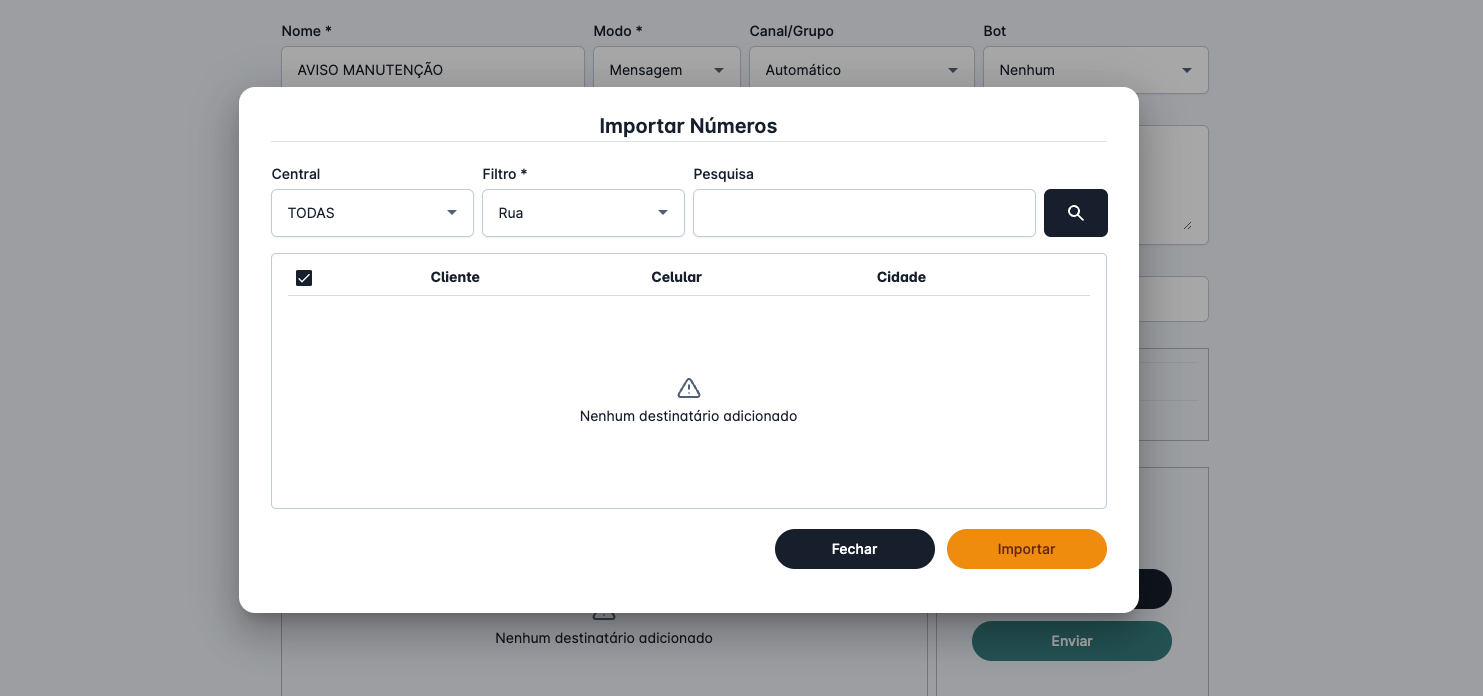Viewport: 1483px width, 696px height.
Task: Click the magnifying glass search button
Action: point(1075,213)
